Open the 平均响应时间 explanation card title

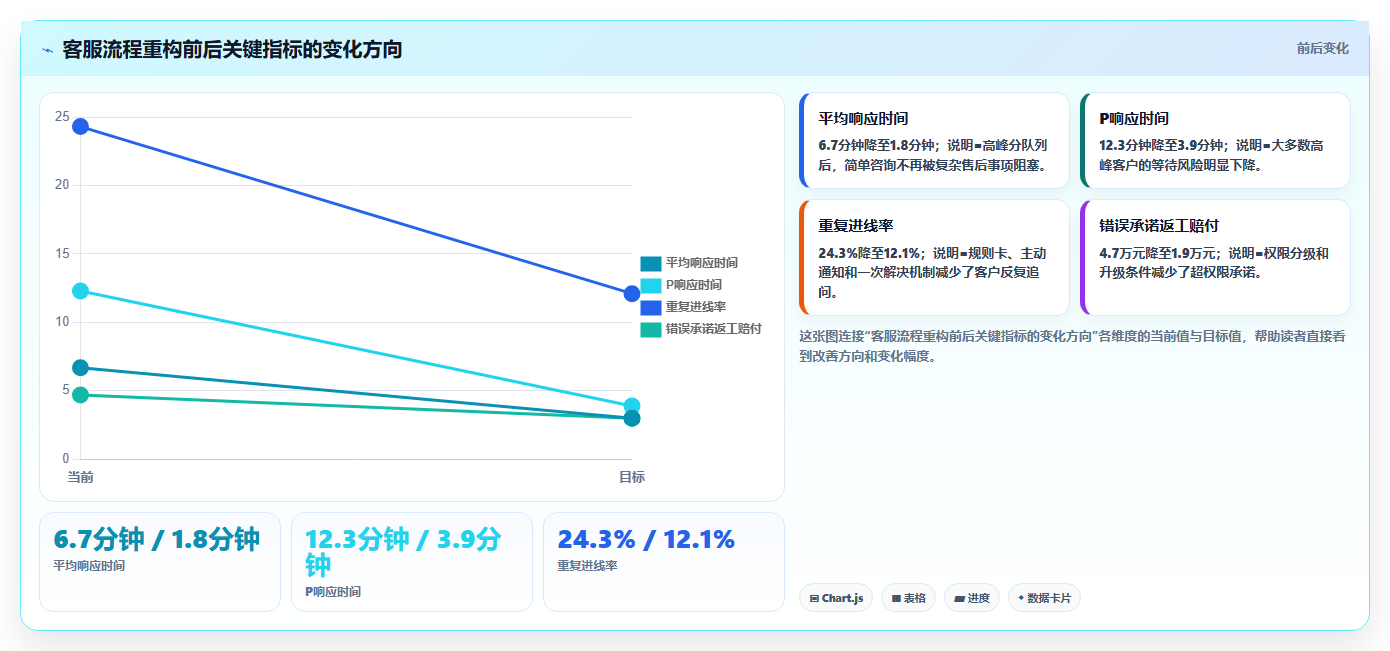(x=863, y=118)
